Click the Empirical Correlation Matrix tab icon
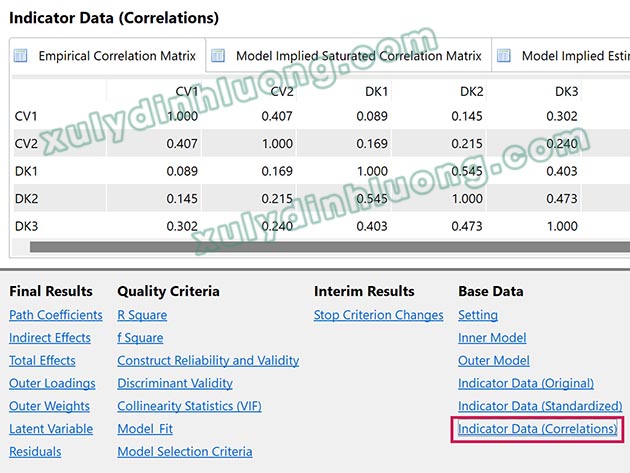The image size is (630, 473). click(20, 55)
